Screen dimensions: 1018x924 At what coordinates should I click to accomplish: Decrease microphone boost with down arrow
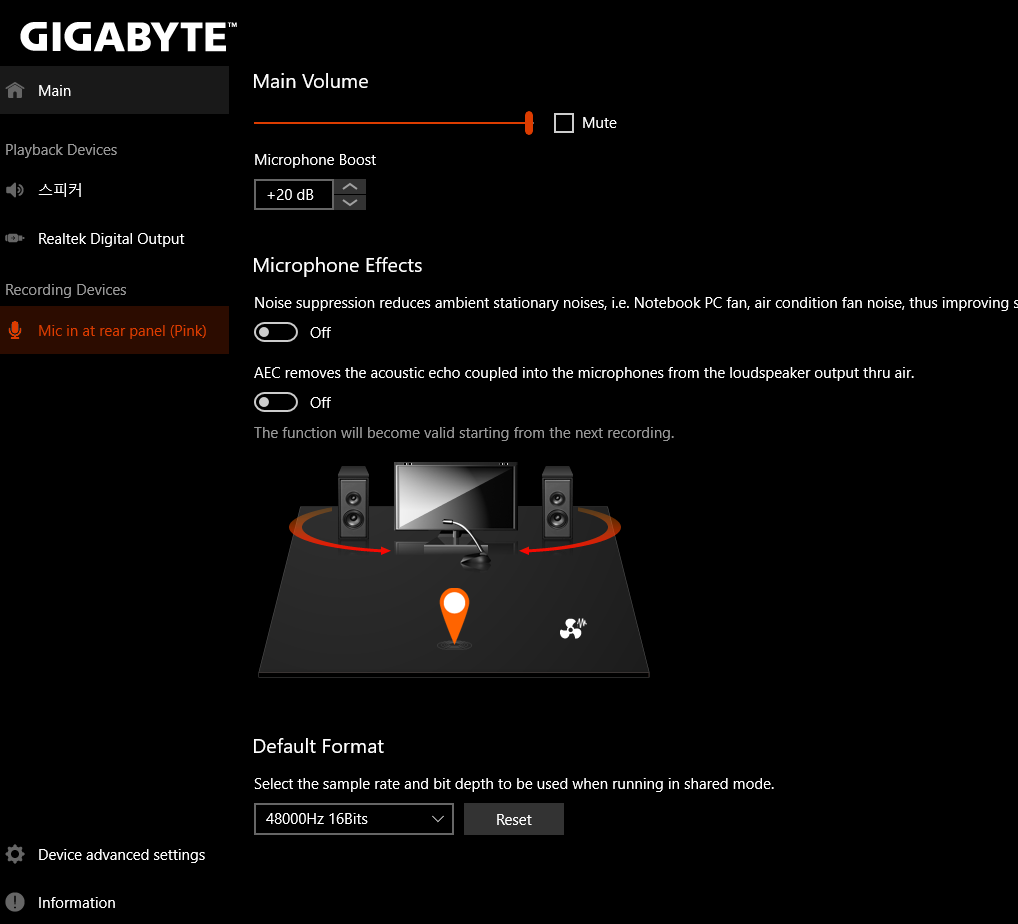(350, 203)
